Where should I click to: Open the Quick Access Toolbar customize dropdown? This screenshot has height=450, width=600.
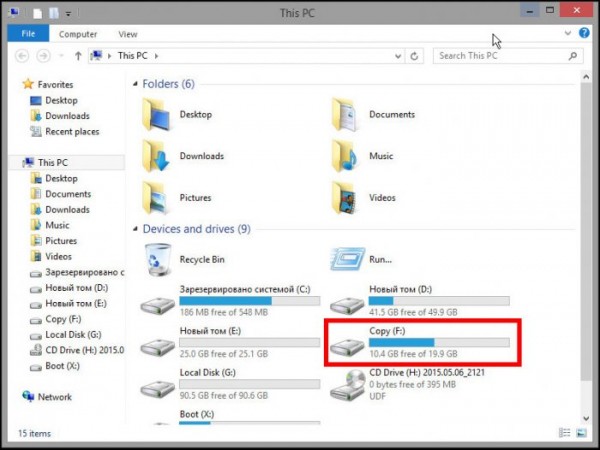coord(68,14)
